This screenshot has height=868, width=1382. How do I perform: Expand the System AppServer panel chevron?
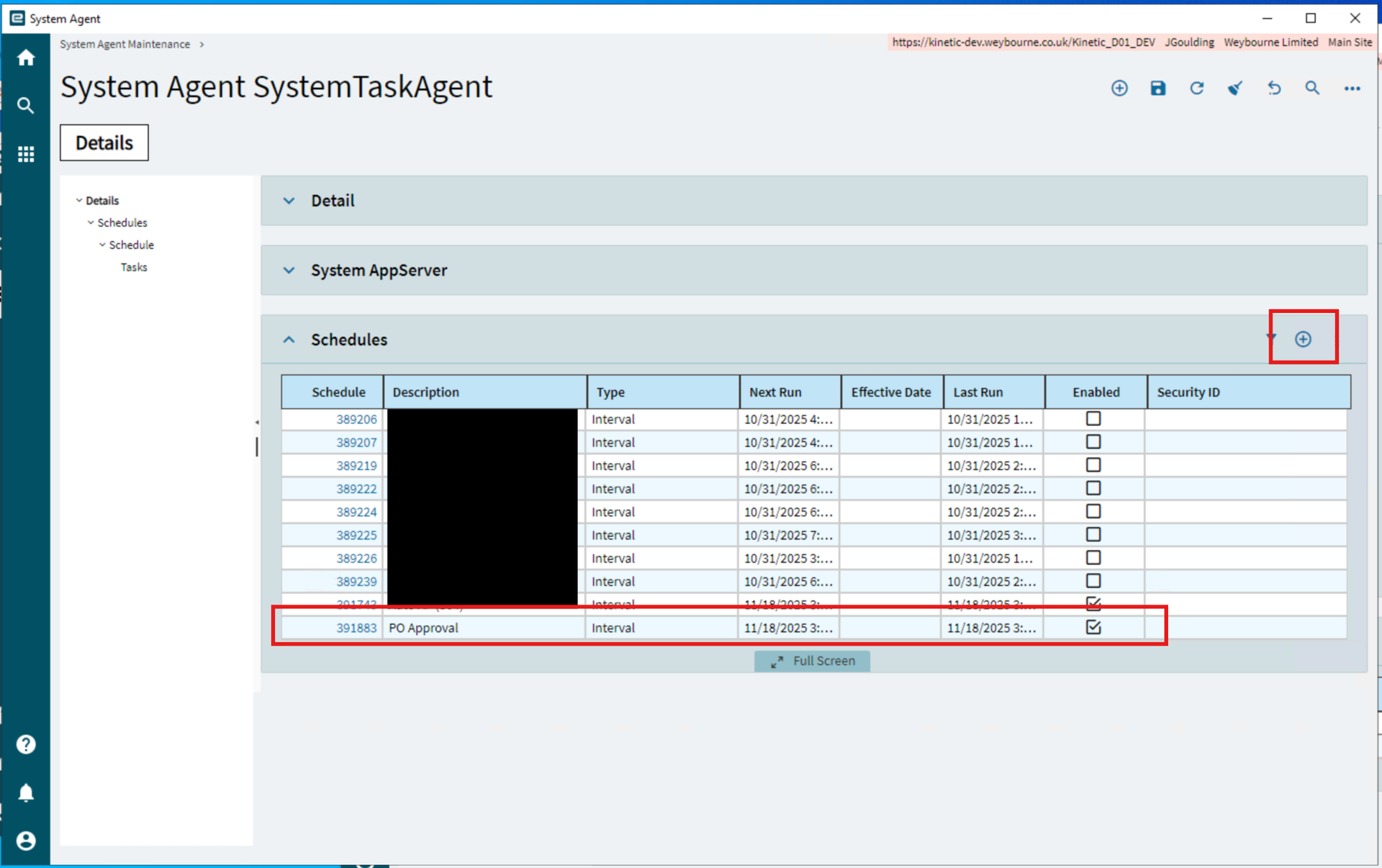coord(289,271)
